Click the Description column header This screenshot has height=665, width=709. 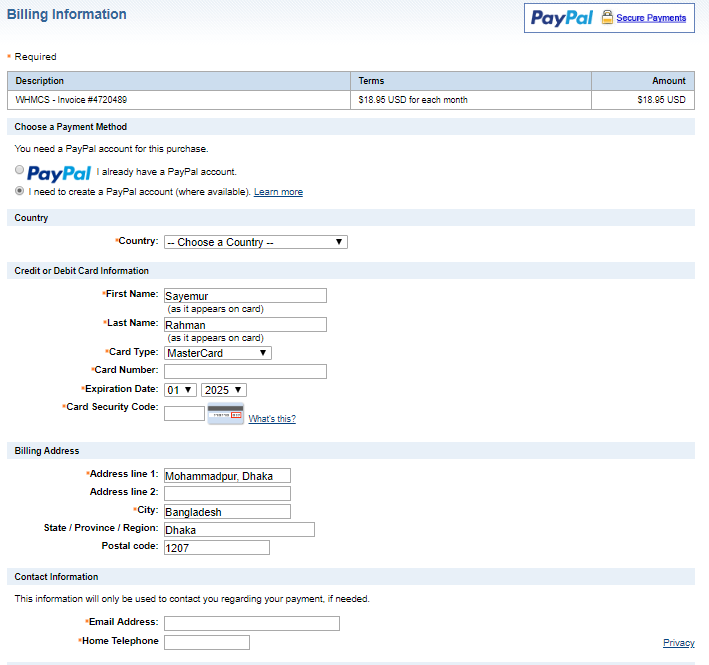click(x=179, y=81)
